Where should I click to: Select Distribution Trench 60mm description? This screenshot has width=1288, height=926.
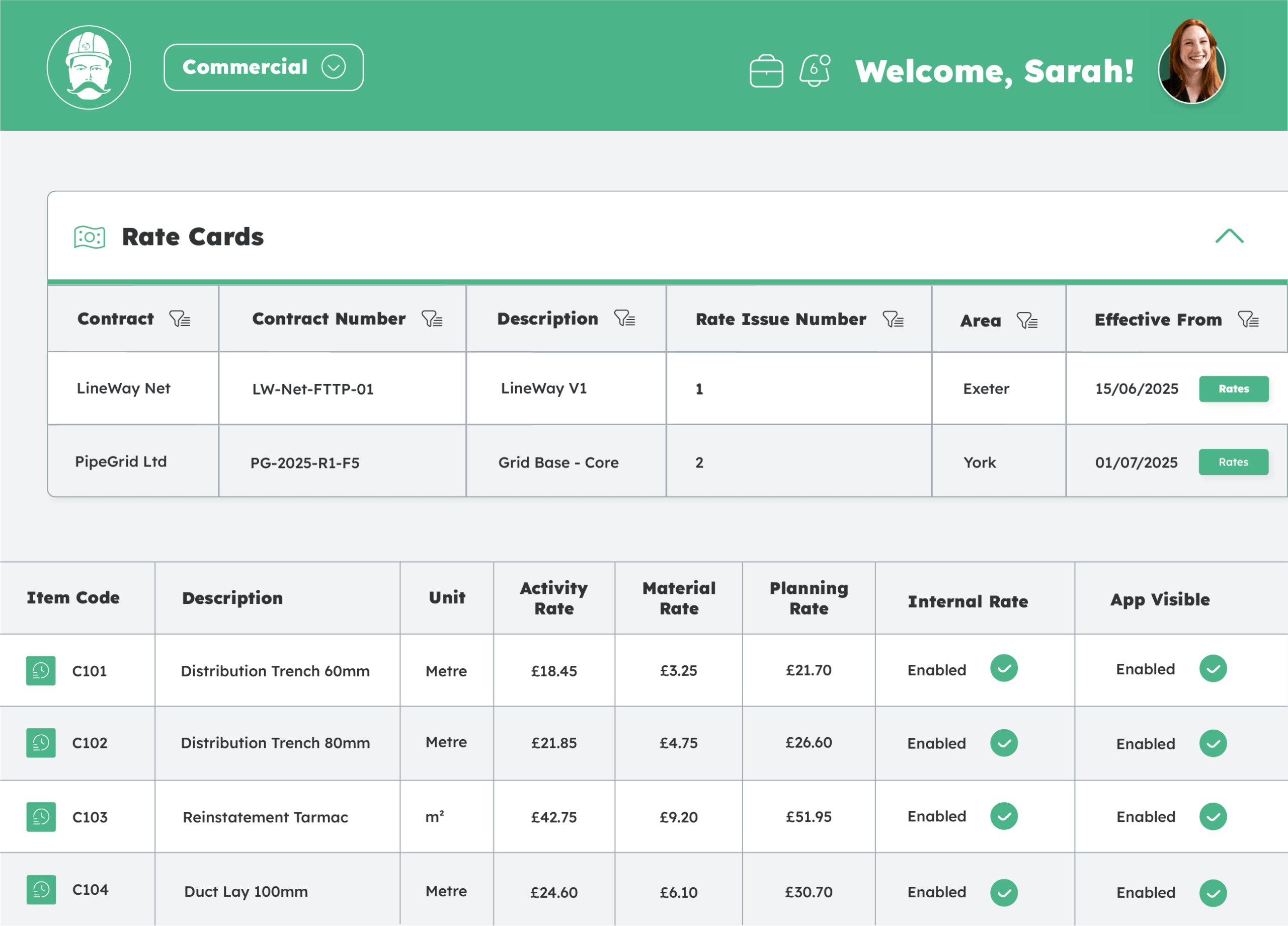(275, 671)
